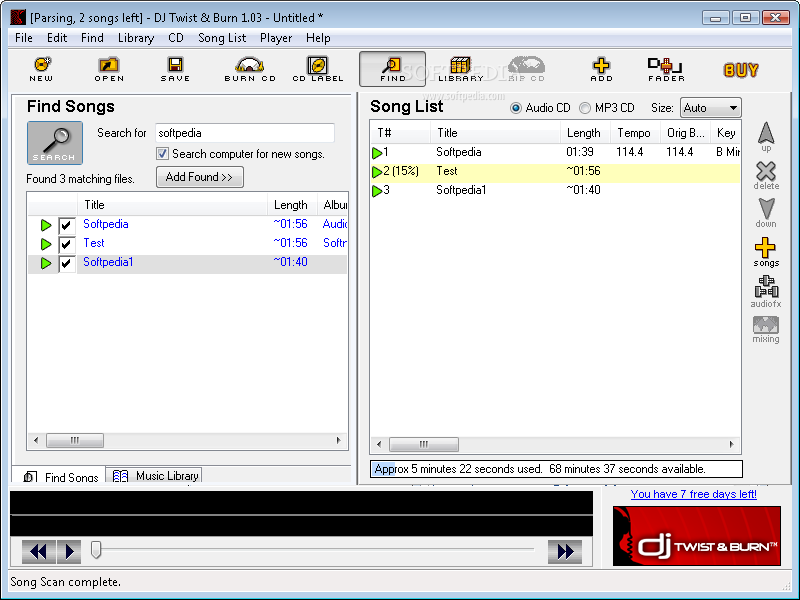Play track 2 in Song List
The height and width of the screenshot is (600, 800).
click(x=377, y=172)
